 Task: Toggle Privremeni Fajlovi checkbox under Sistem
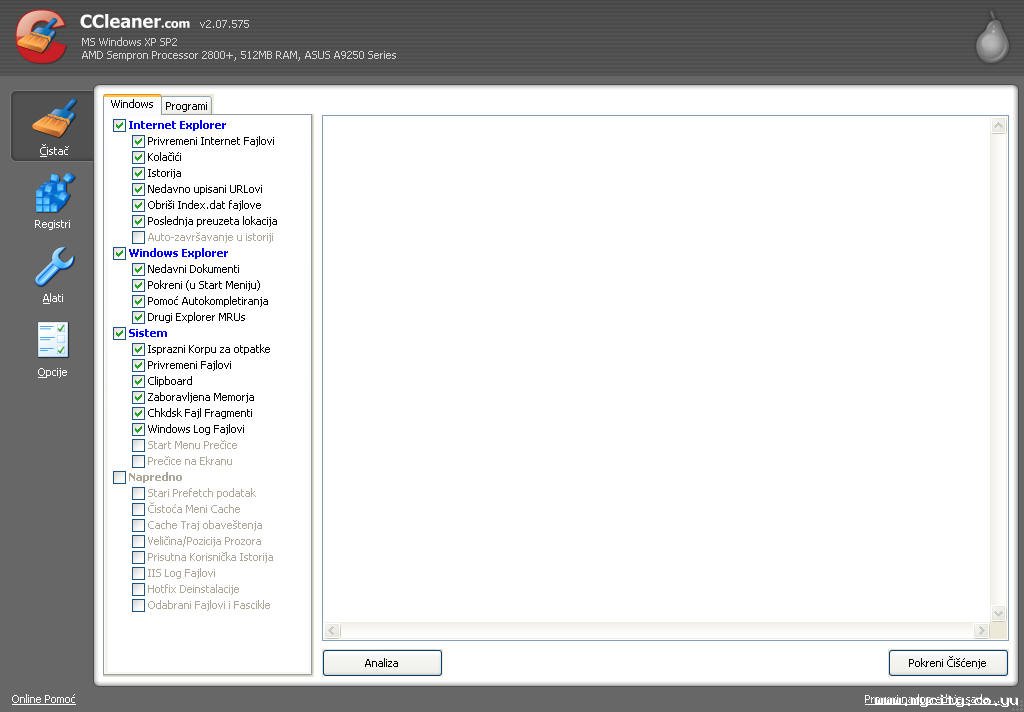pyautogui.click(x=138, y=365)
